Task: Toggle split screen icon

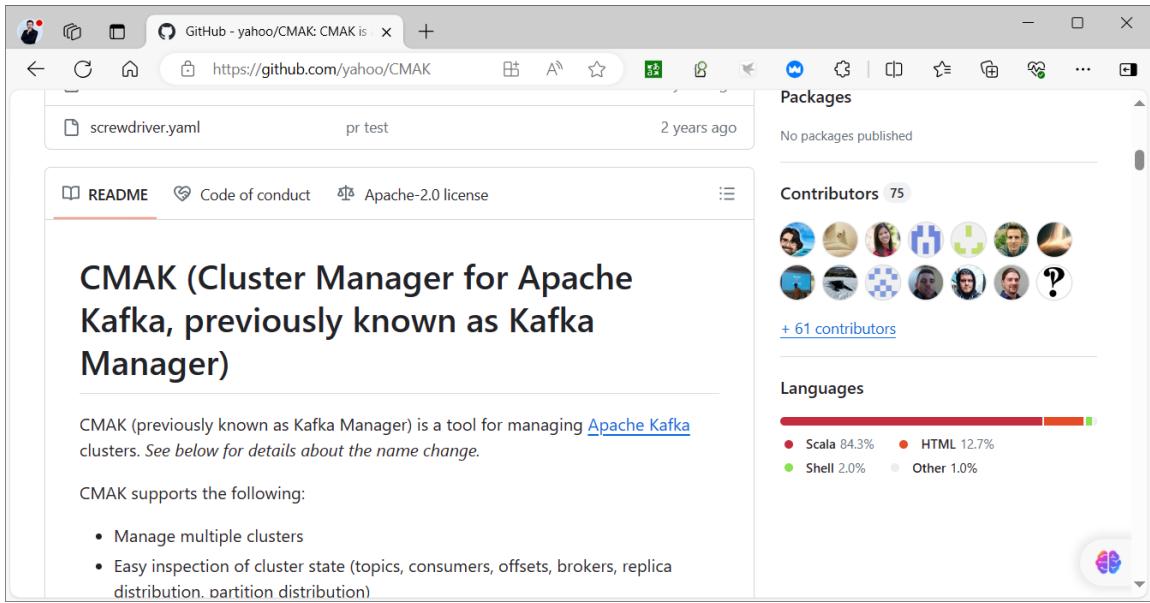Action: tap(893, 69)
